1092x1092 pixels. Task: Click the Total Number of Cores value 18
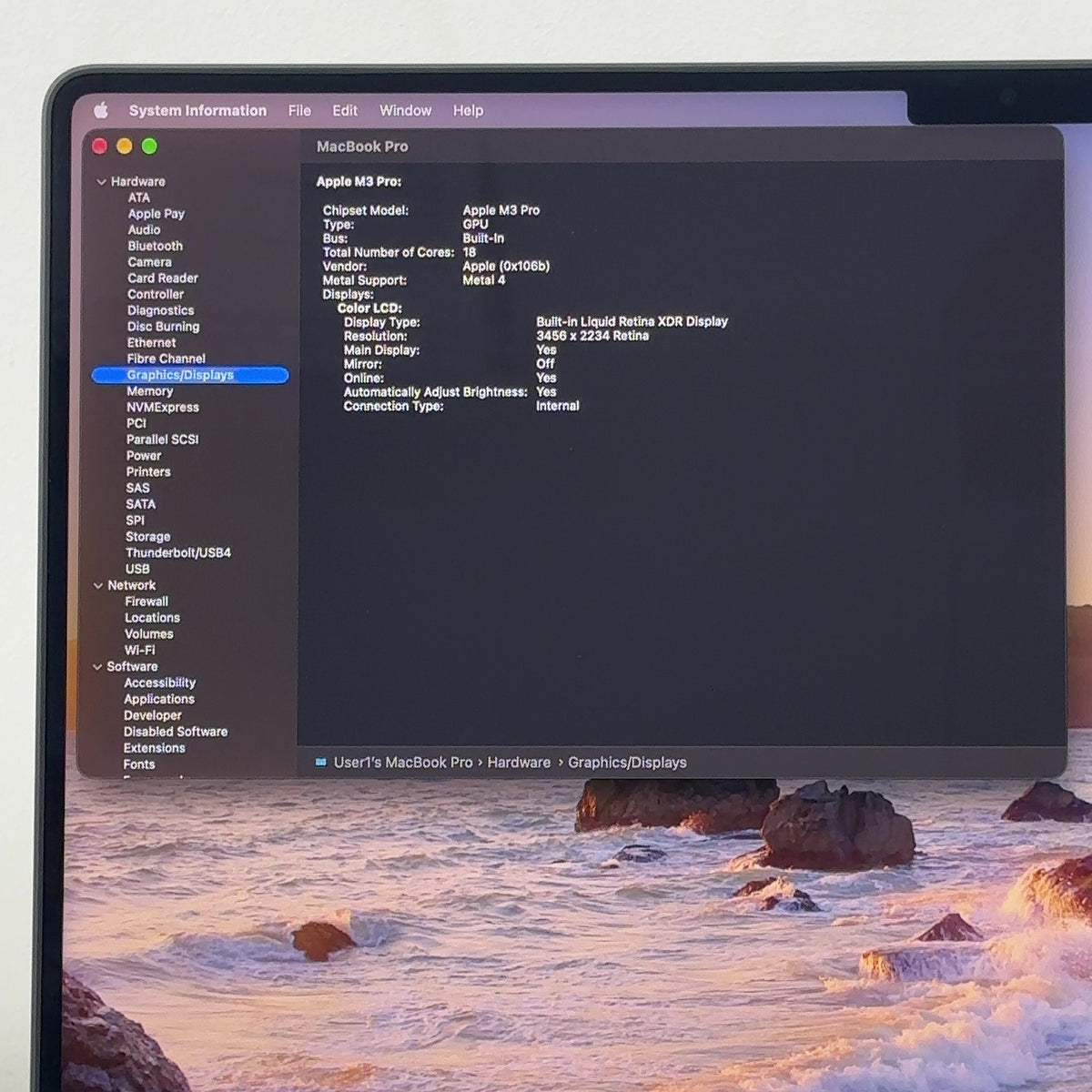click(x=469, y=252)
